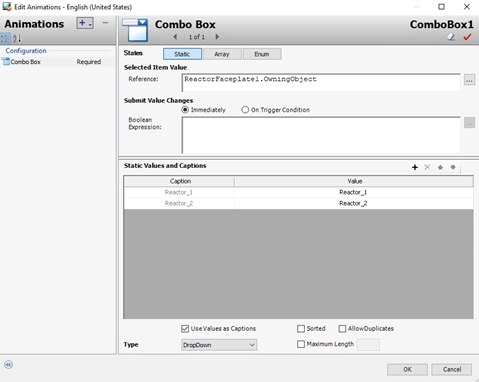Click the clear animation eraser icon
The image size is (479, 382).
[x=451, y=37]
